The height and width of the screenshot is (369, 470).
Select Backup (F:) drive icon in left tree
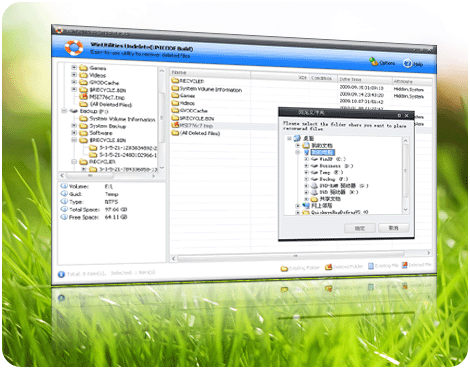pos(74,111)
